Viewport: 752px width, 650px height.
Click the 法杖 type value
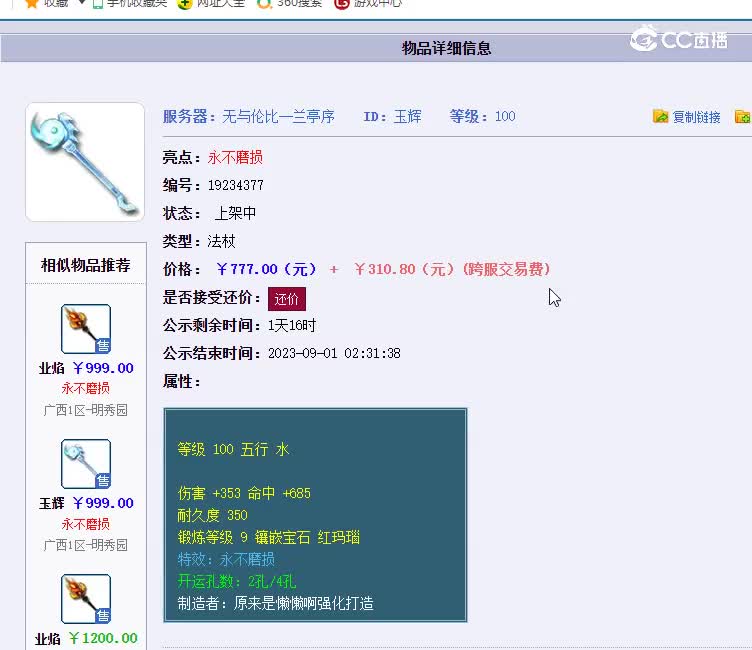(222, 241)
